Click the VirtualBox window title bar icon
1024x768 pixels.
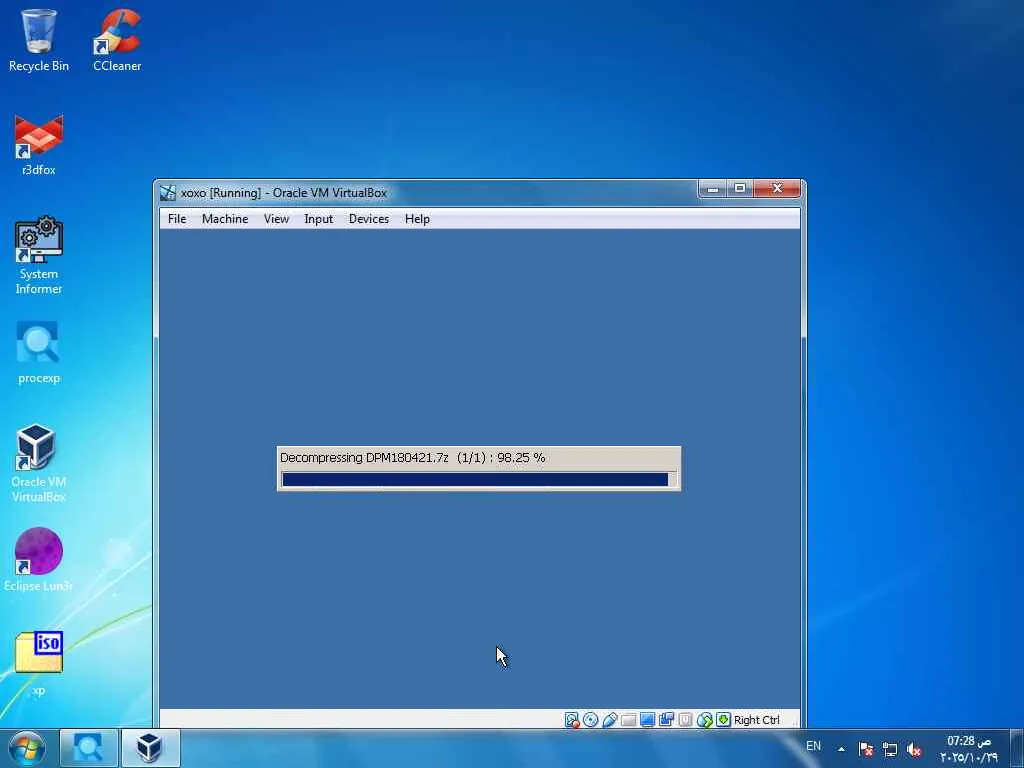168,193
